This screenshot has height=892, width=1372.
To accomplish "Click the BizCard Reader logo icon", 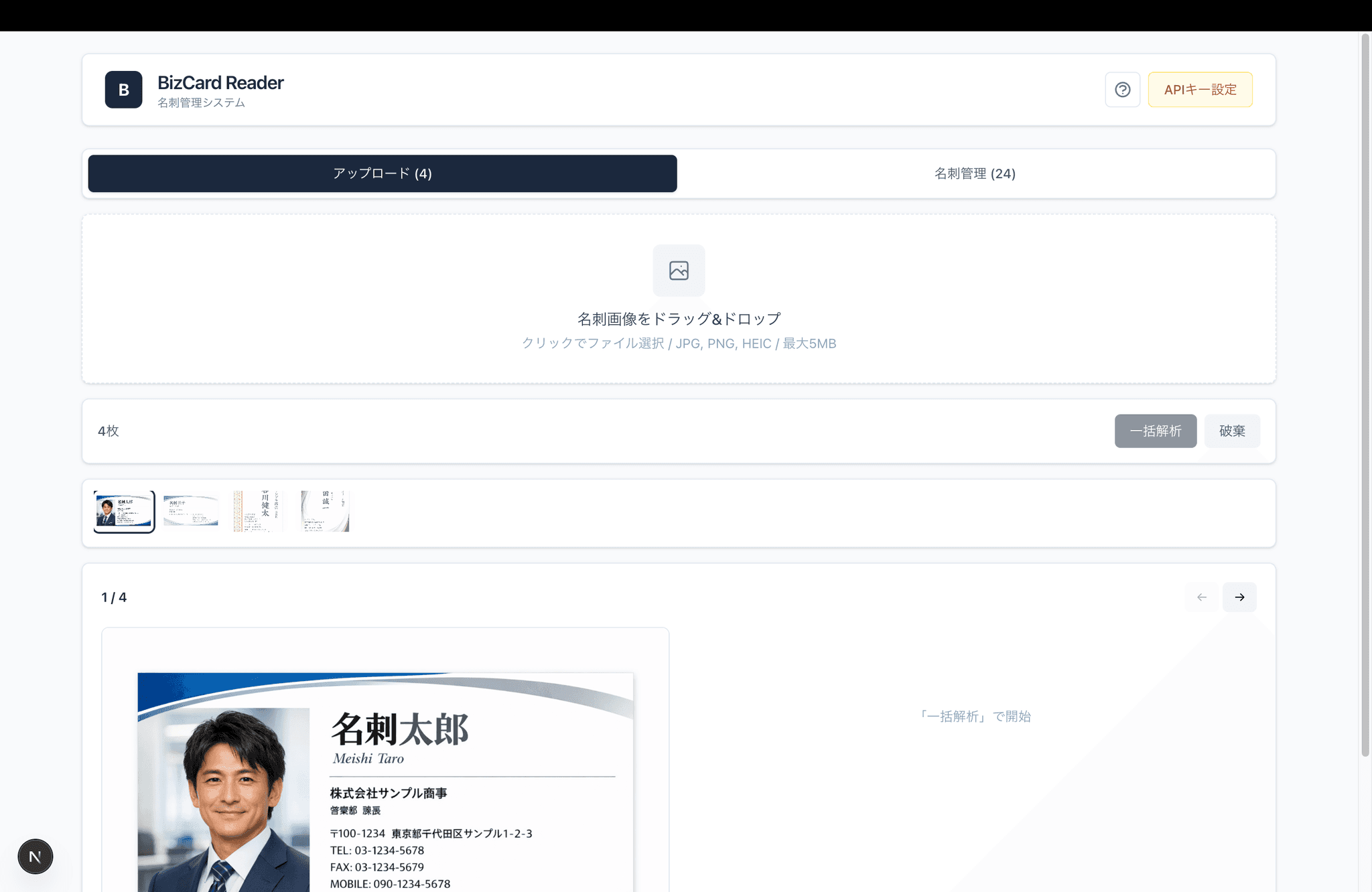I will click(x=123, y=89).
